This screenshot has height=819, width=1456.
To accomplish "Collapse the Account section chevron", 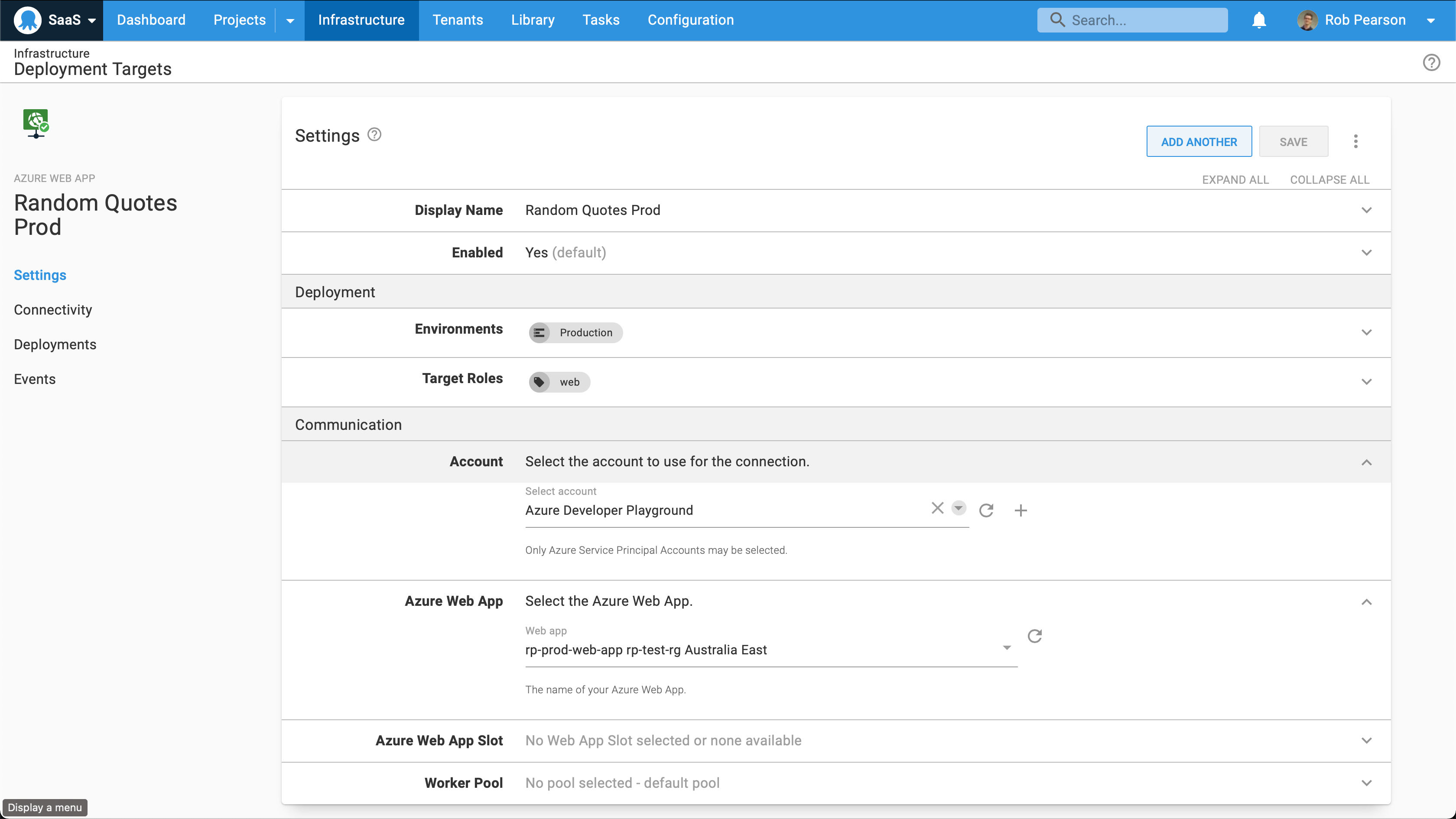I will click(x=1367, y=462).
